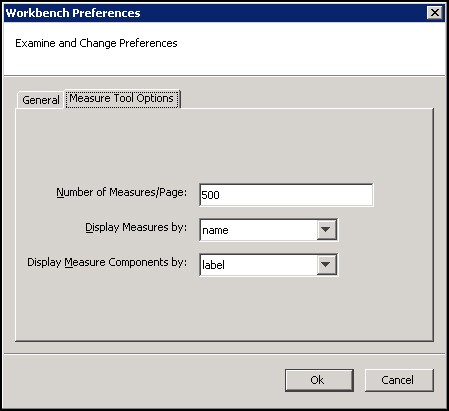Viewport: 449px width, 411px height.
Task: Click the Number of Measures/Page label
Action: [x=122, y=193]
